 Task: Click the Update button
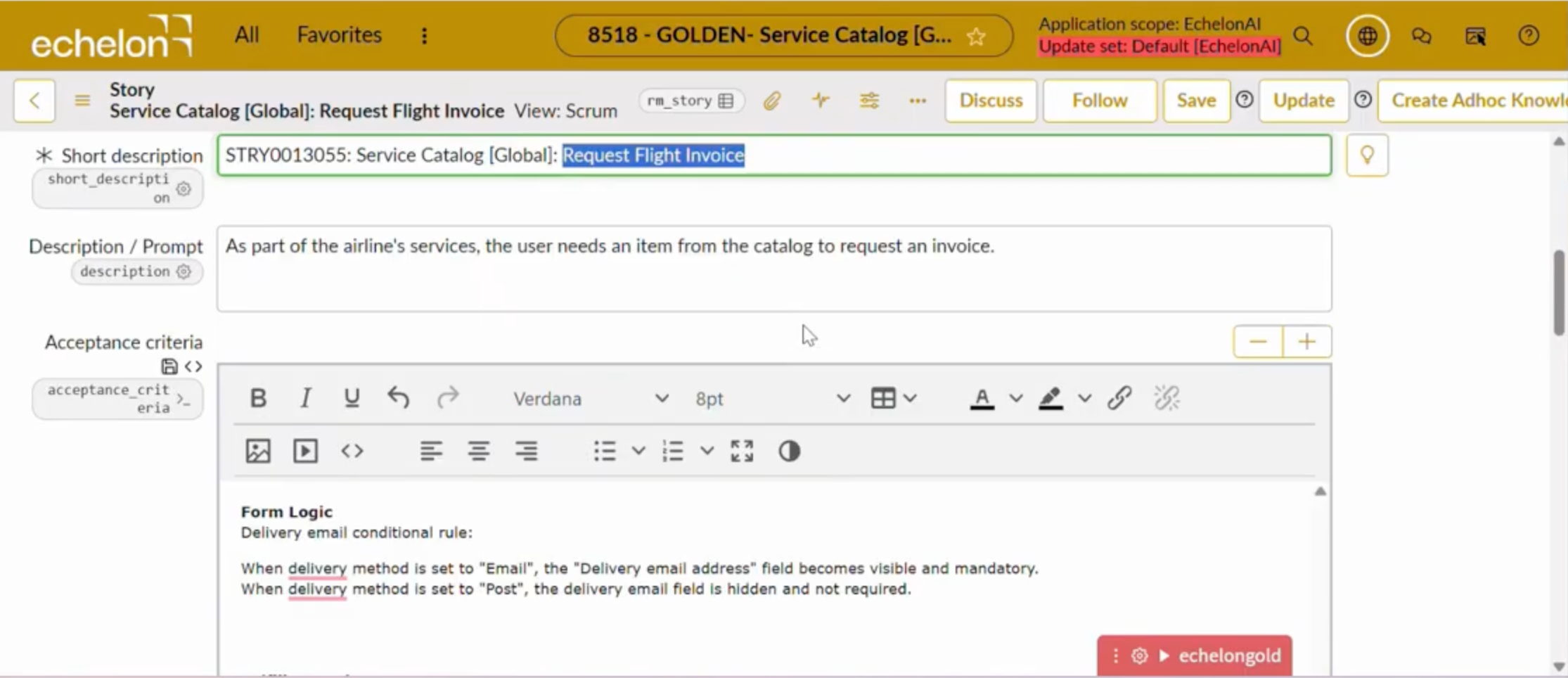pos(1304,101)
